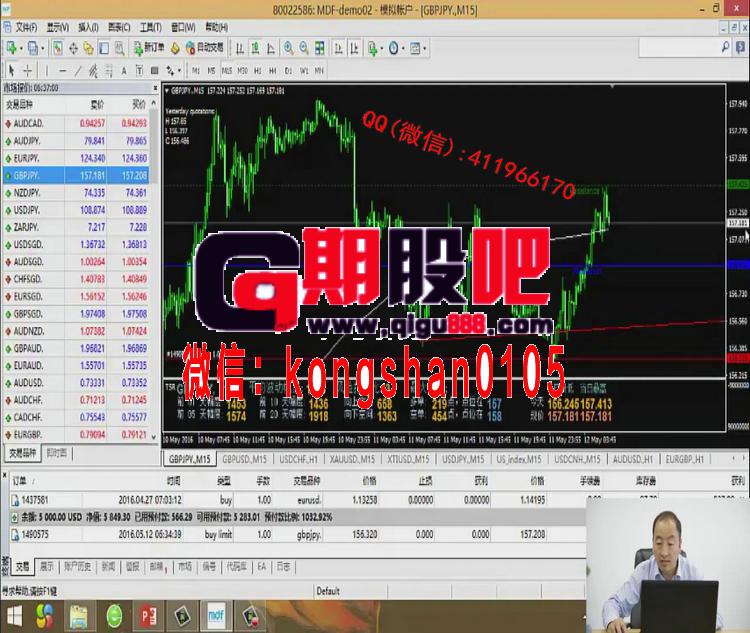The image size is (750, 633).
Task: Select the text label 'T' tool
Action: pyautogui.click(x=139, y=71)
